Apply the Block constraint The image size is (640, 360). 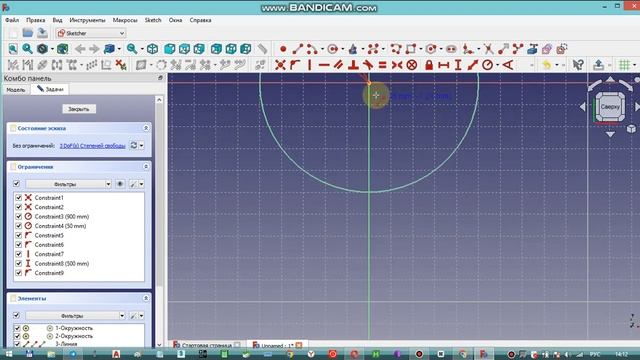coord(412,65)
